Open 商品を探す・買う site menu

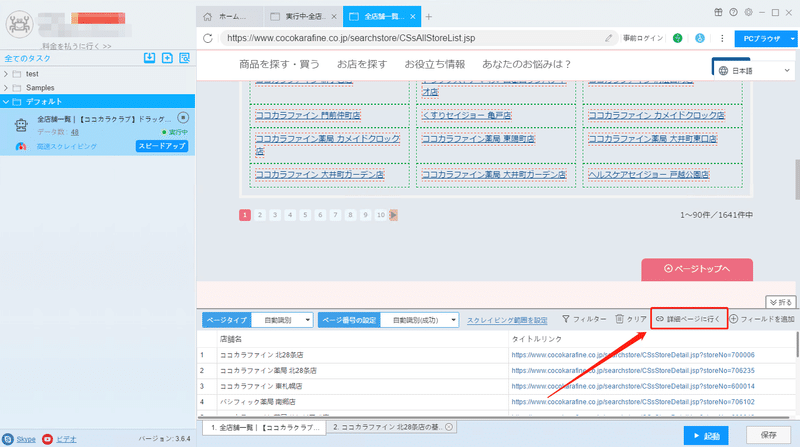tap(280, 64)
